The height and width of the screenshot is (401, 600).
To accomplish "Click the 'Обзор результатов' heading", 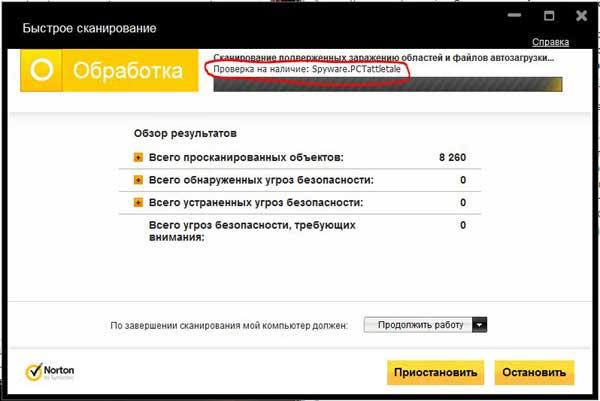I will pos(185,134).
